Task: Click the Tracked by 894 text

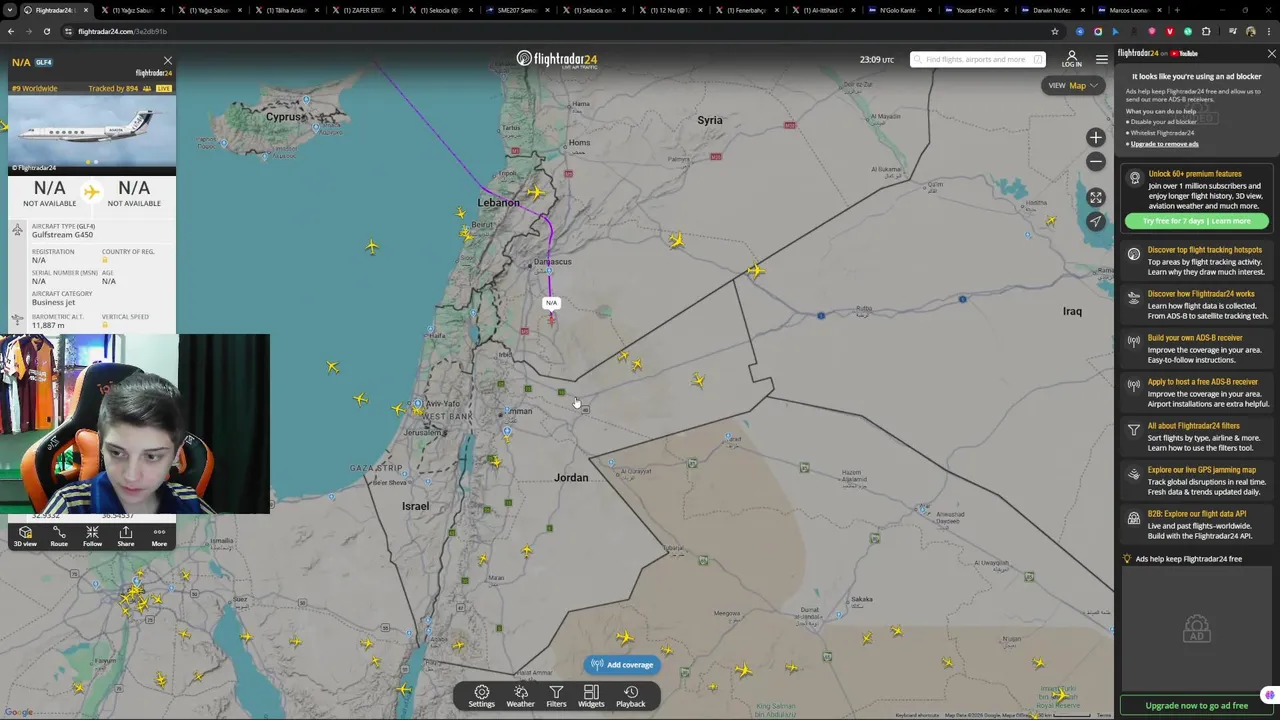Action: (113, 88)
